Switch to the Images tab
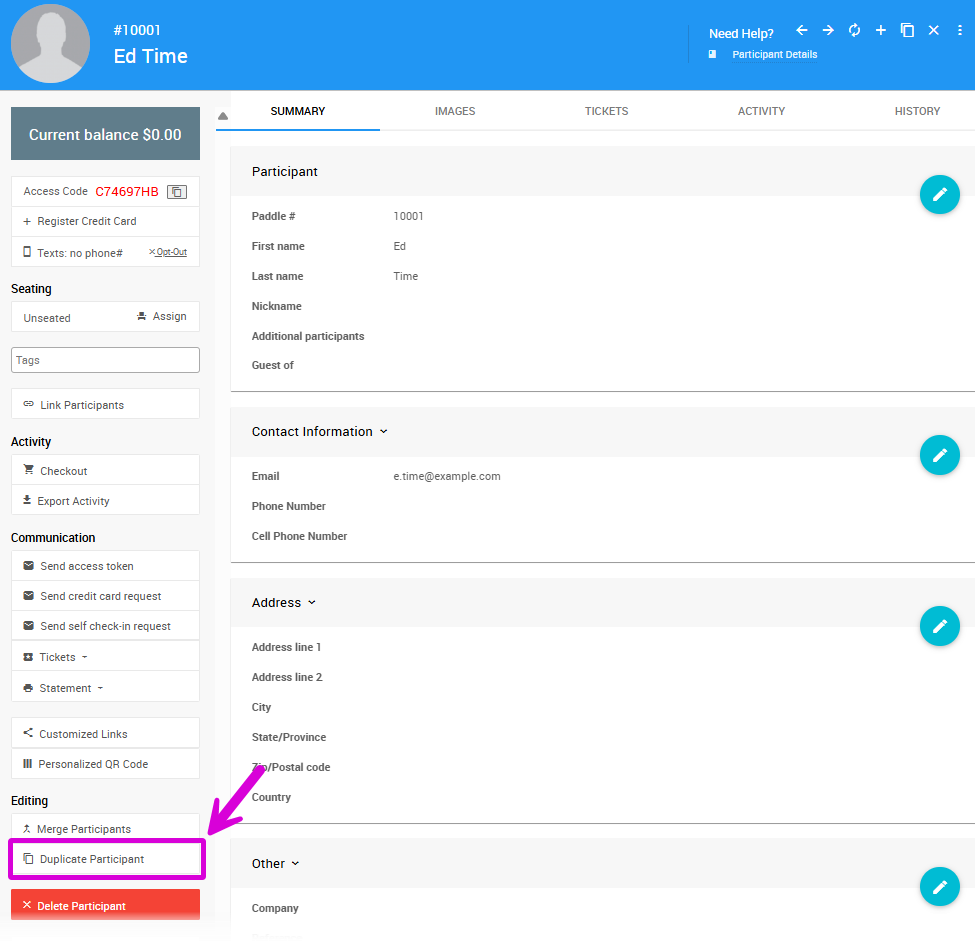The width and height of the screenshot is (975, 942). pyautogui.click(x=455, y=111)
